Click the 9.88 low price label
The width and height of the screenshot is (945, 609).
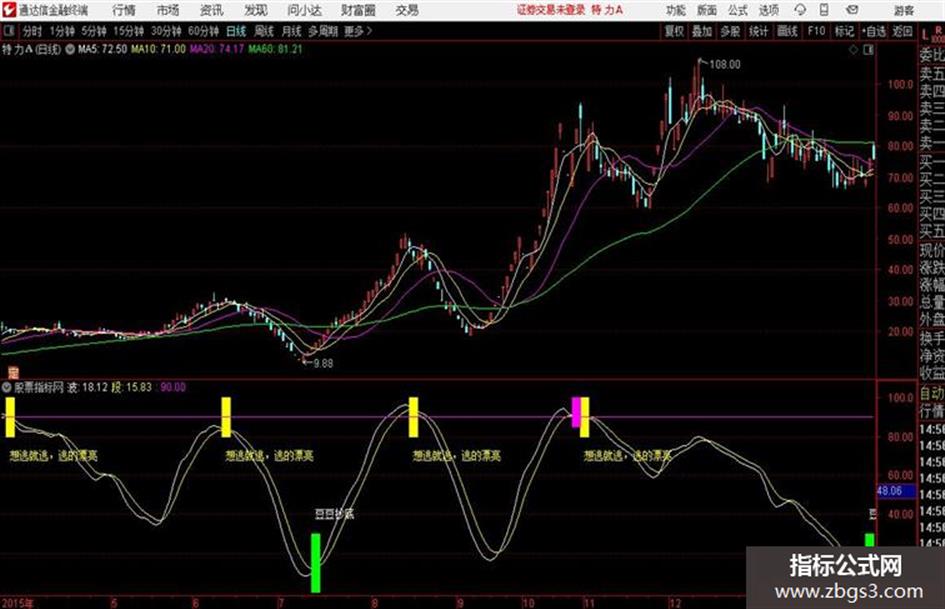(323, 364)
